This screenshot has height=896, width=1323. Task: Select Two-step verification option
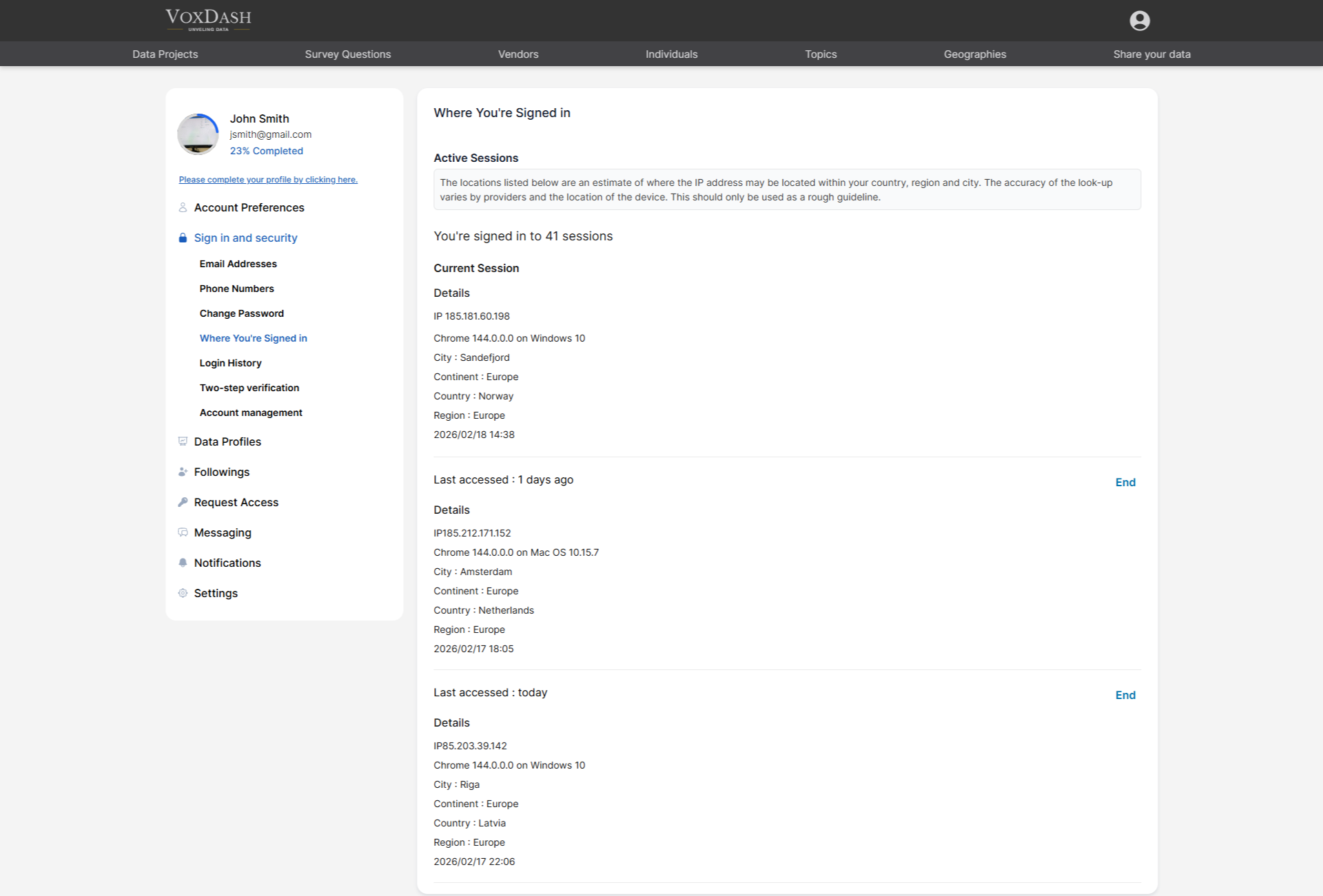coord(249,388)
